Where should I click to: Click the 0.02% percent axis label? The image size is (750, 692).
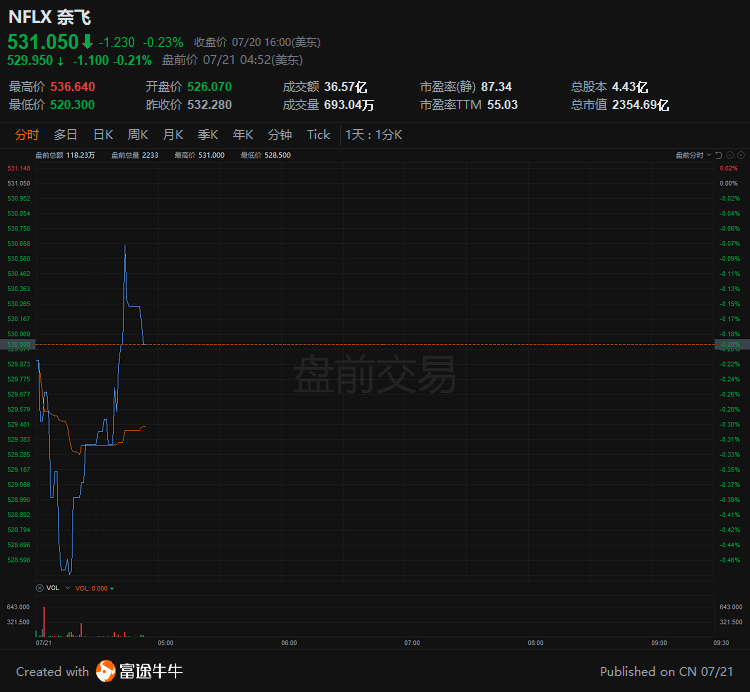pyautogui.click(x=728, y=168)
